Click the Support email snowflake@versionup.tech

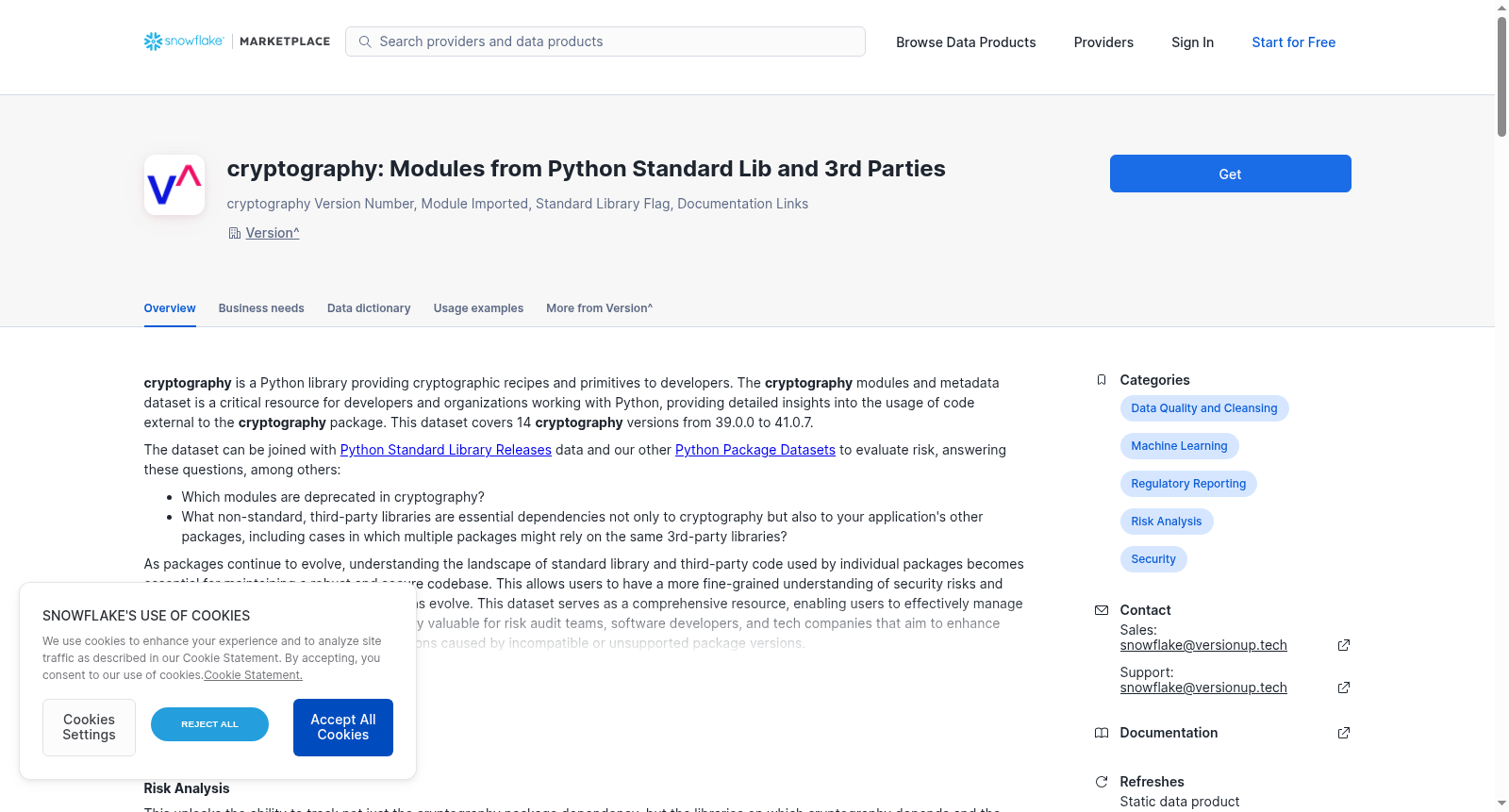pos(1203,688)
